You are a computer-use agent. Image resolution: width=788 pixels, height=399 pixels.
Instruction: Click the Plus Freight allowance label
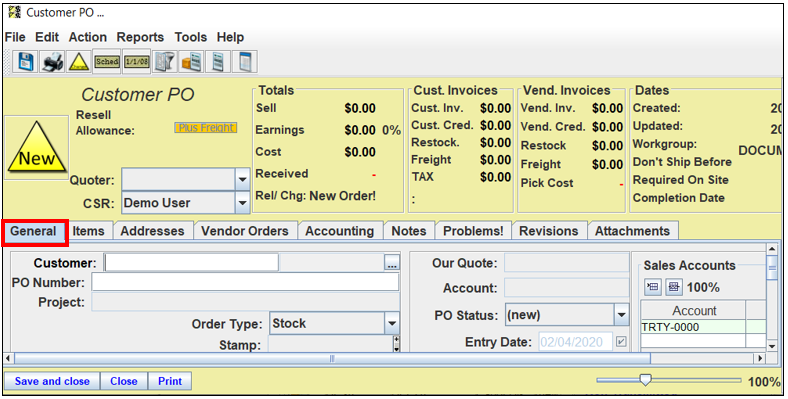pyautogui.click(x=206, y=128)
